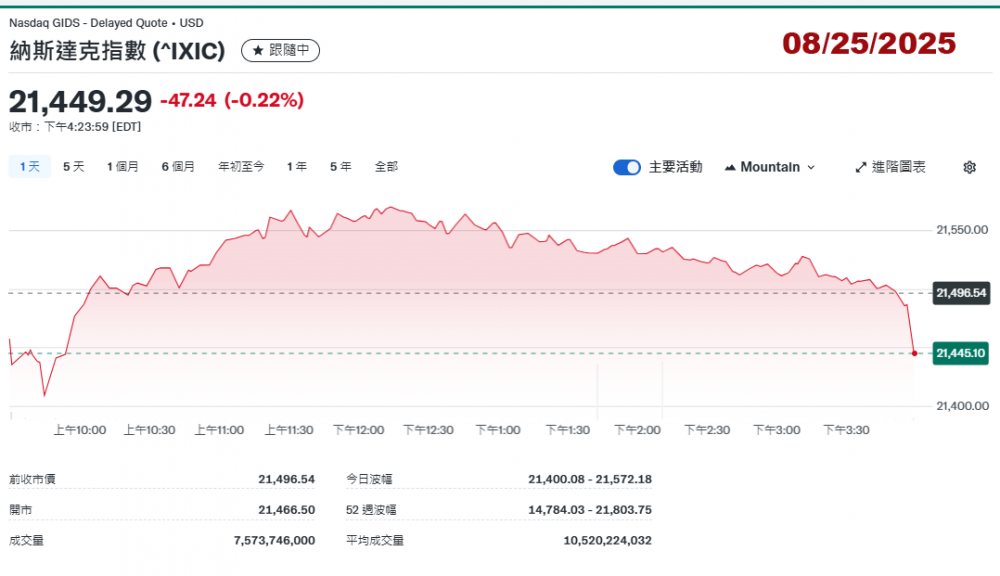Screen dimensions: 1000x576
Task: Click the 21,445.10 green price label
Action: [960, 353]
